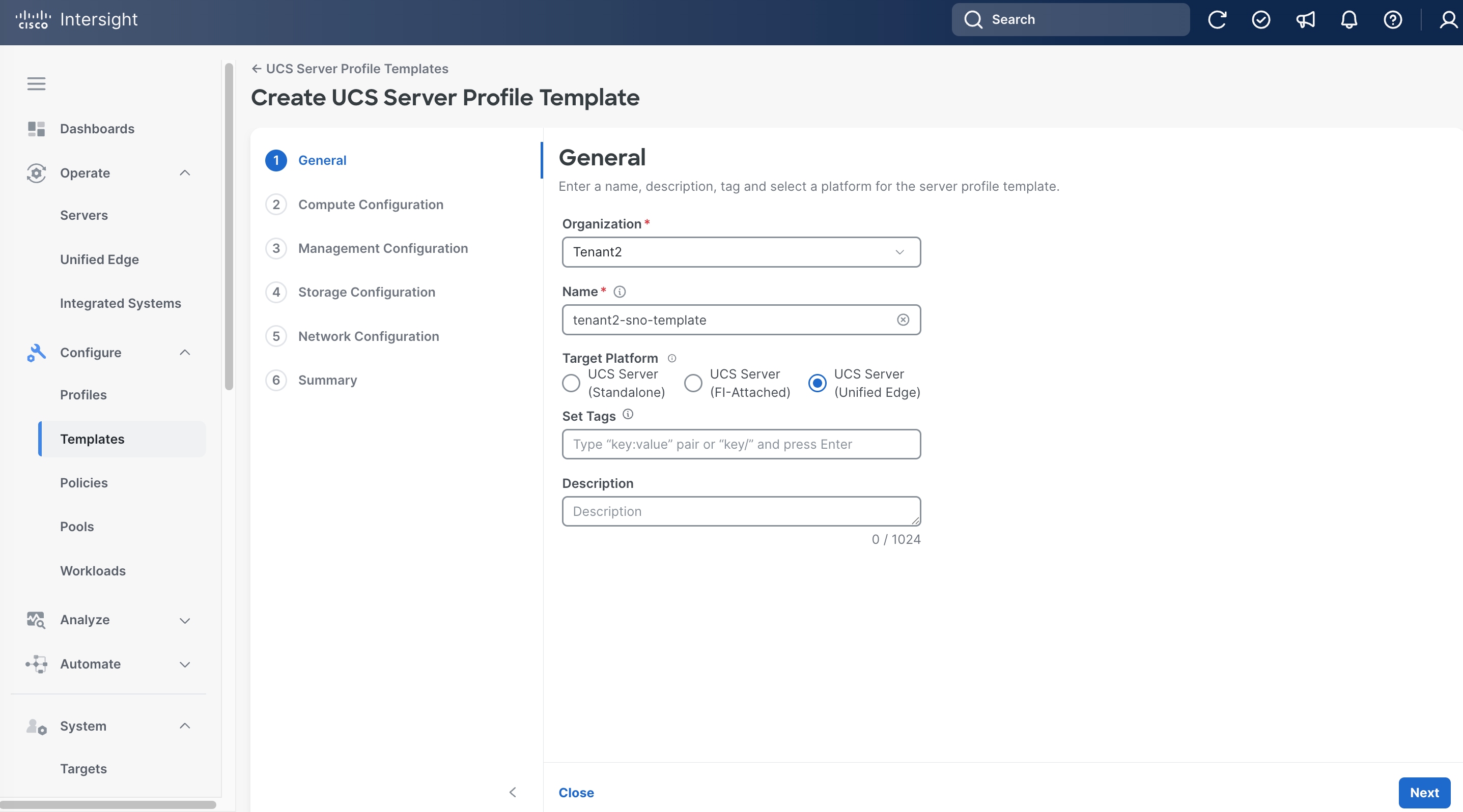Click the Operate section icon
The image size is (1463, 812).
36,173
